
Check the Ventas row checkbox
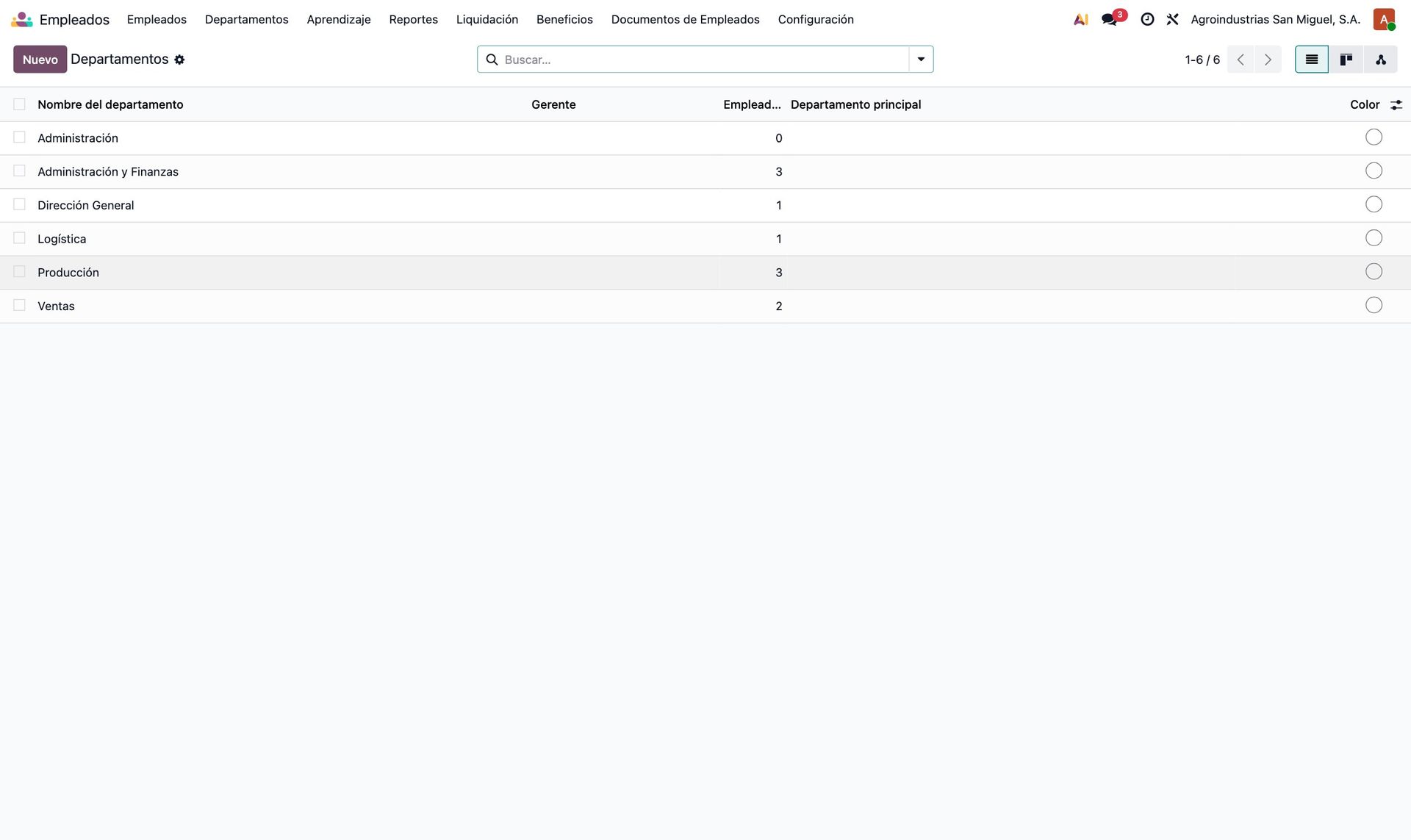pos(19,305)
